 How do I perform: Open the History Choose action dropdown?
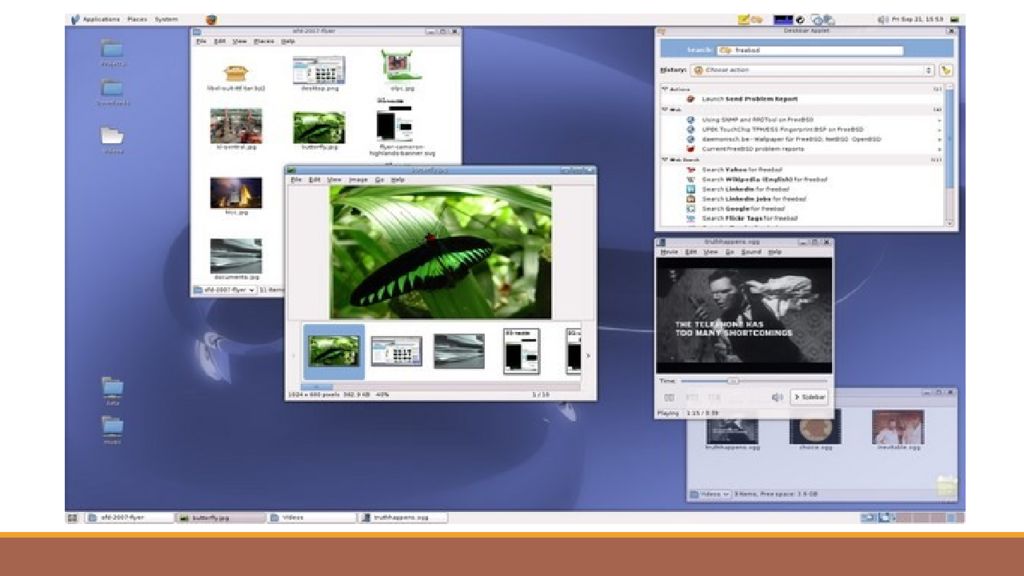[x=813, y=70]
